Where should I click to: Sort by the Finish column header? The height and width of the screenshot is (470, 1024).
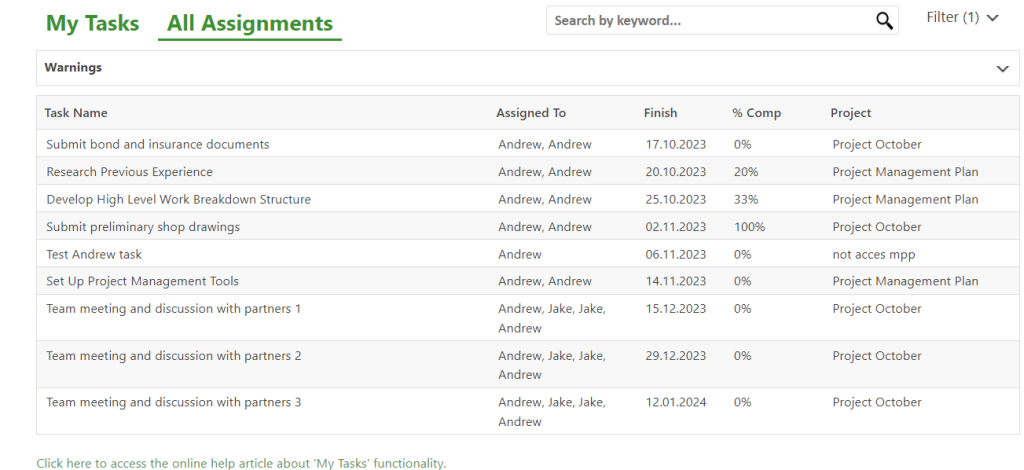[x=660, y=113]
